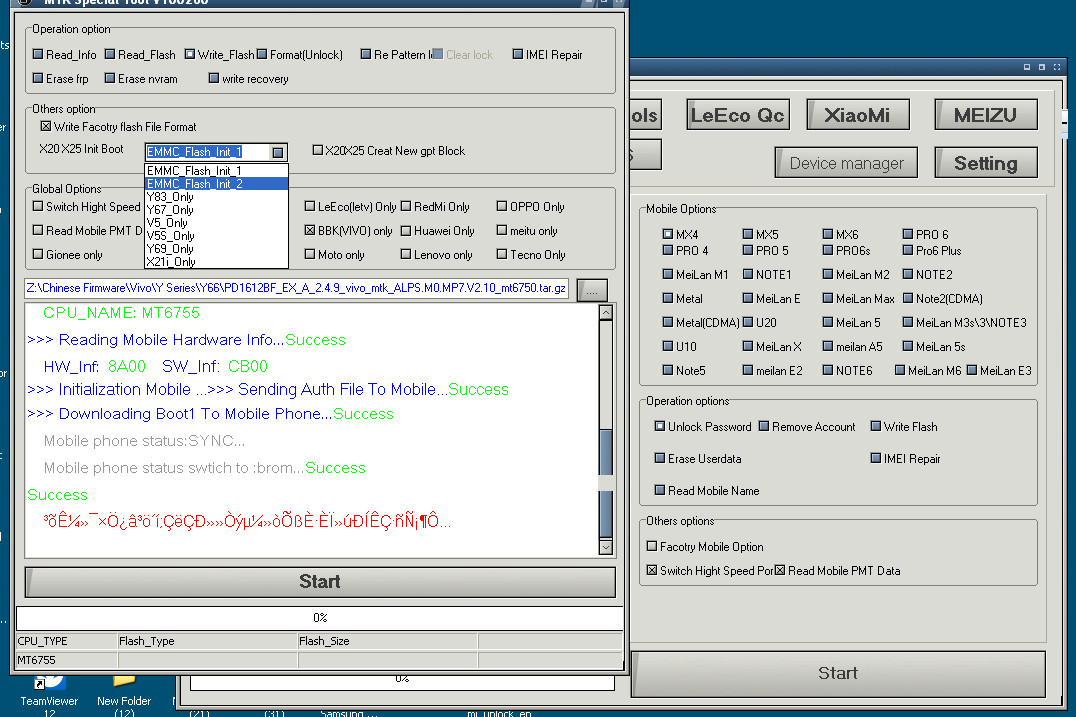This screenshot has width=1076, height=717.
Task: Tick the NOTE6 model checkbox
Action: tap(828, 371)
